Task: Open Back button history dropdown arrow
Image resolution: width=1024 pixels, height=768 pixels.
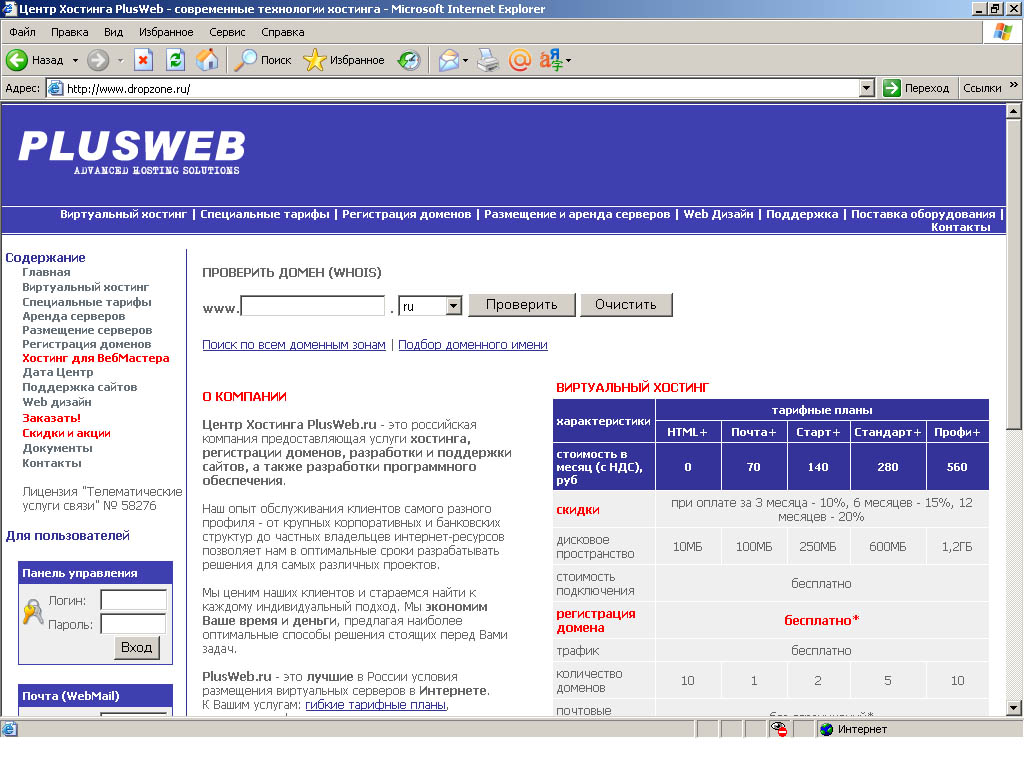Action: point(75,60)
